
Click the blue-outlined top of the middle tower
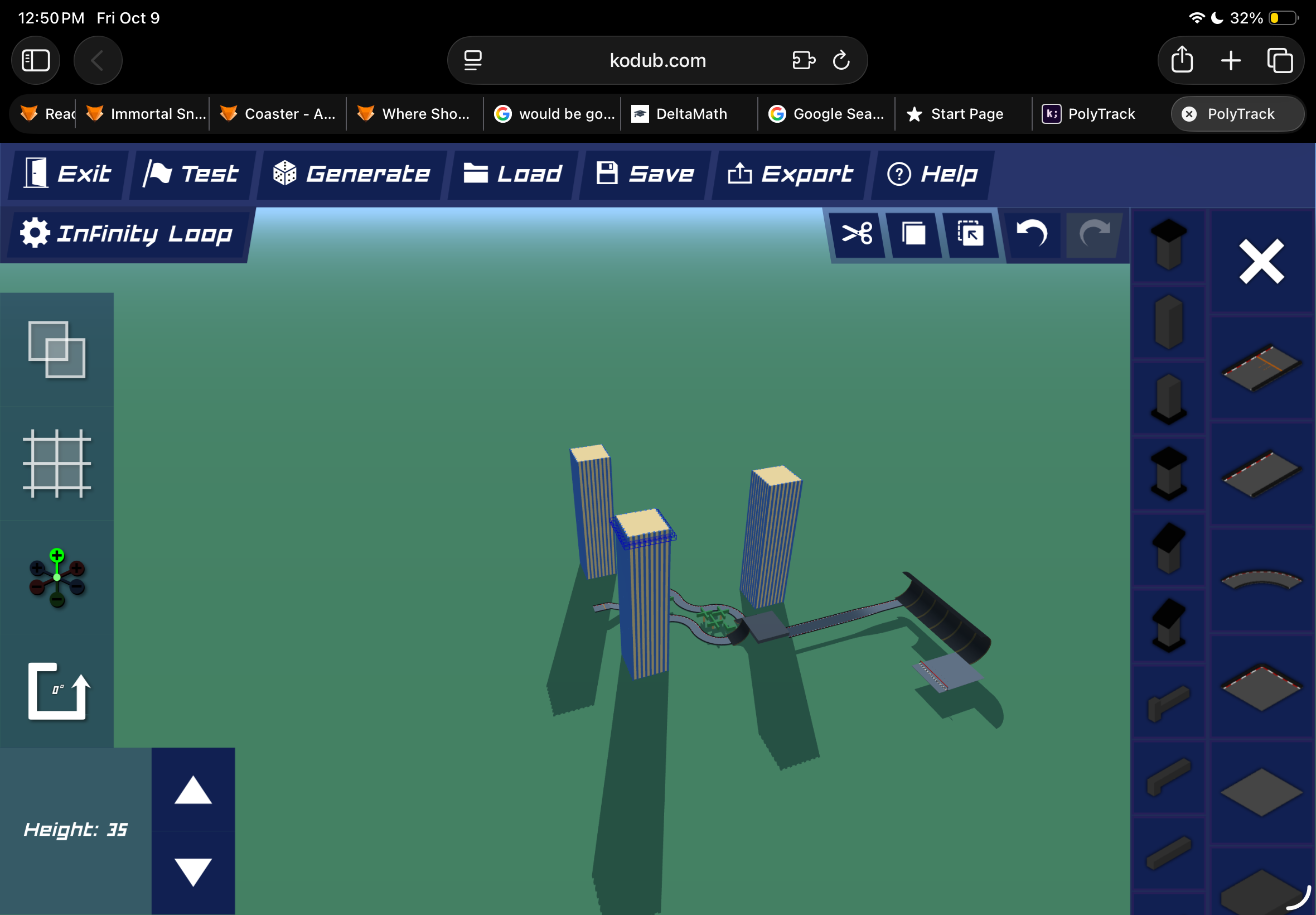[x=643, y=527]
